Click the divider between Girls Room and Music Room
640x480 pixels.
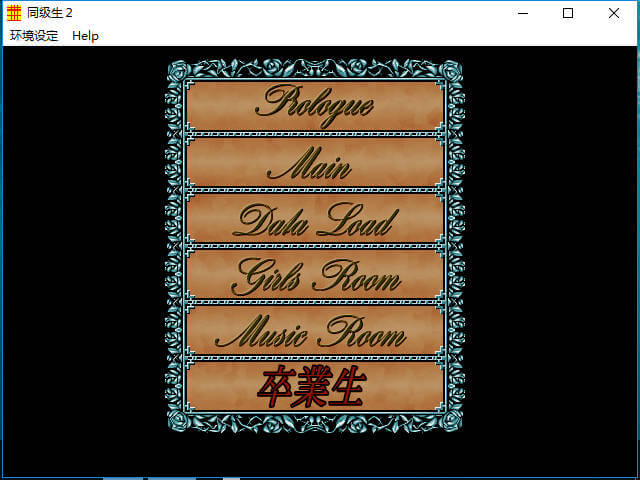[314, 302]
